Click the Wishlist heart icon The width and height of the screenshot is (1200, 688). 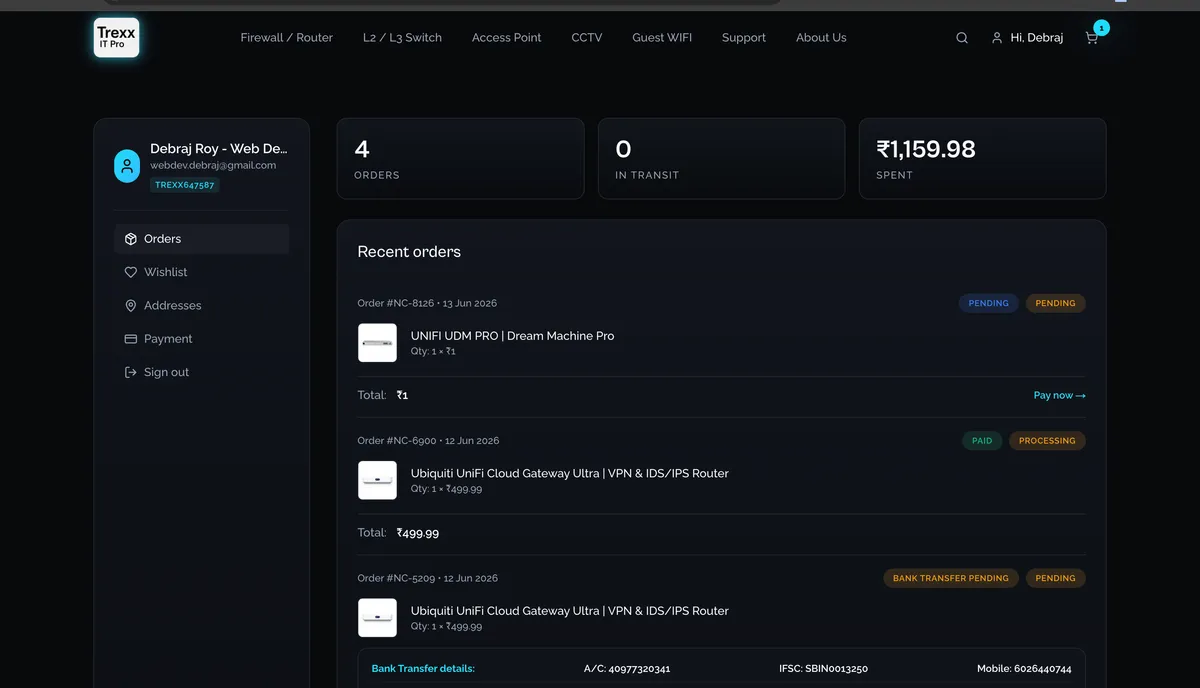tap(131, 272)
